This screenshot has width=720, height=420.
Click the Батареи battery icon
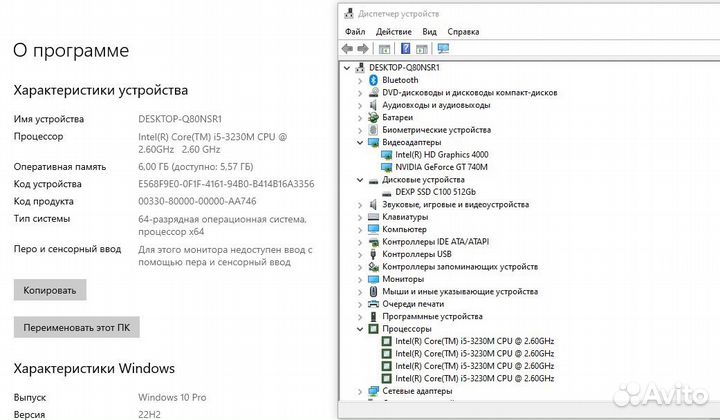tap(373, 118)
